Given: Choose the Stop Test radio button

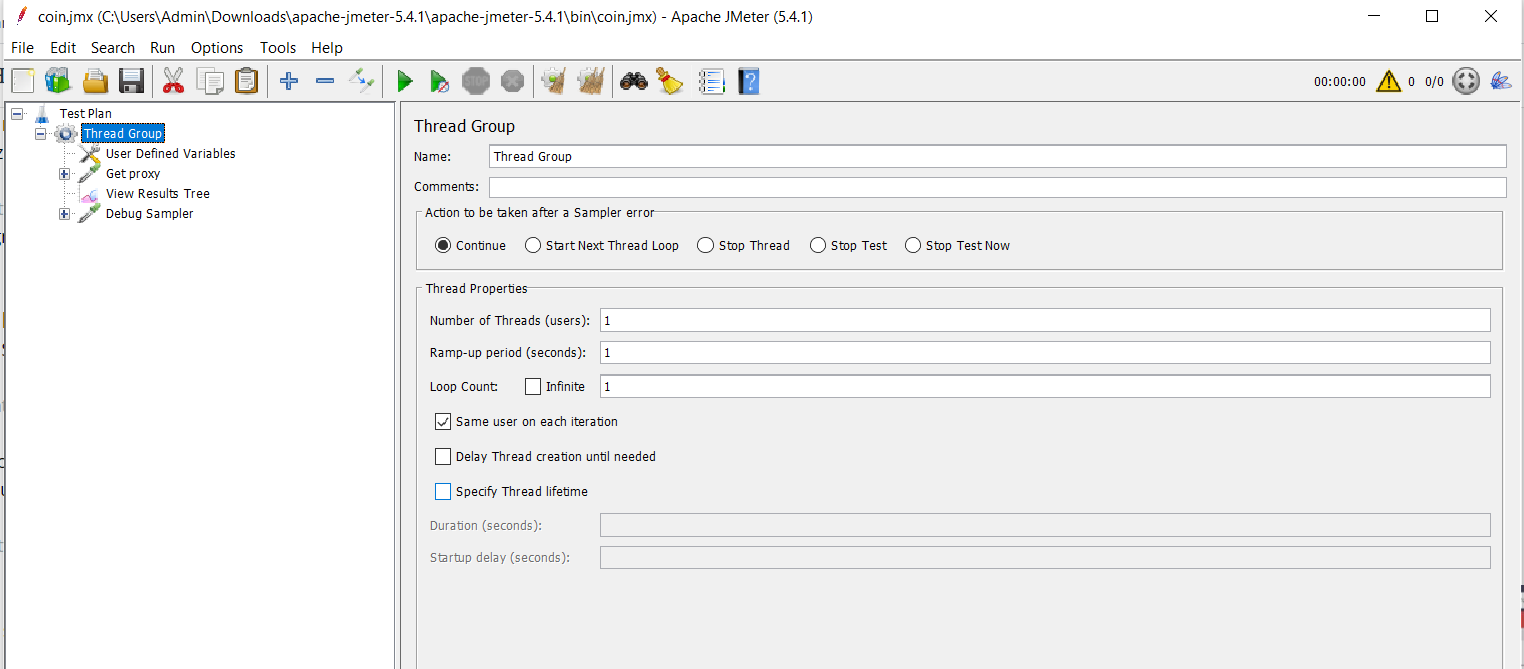Looking at the screenshot, I should pyautogui.click(x=818, y=245).
